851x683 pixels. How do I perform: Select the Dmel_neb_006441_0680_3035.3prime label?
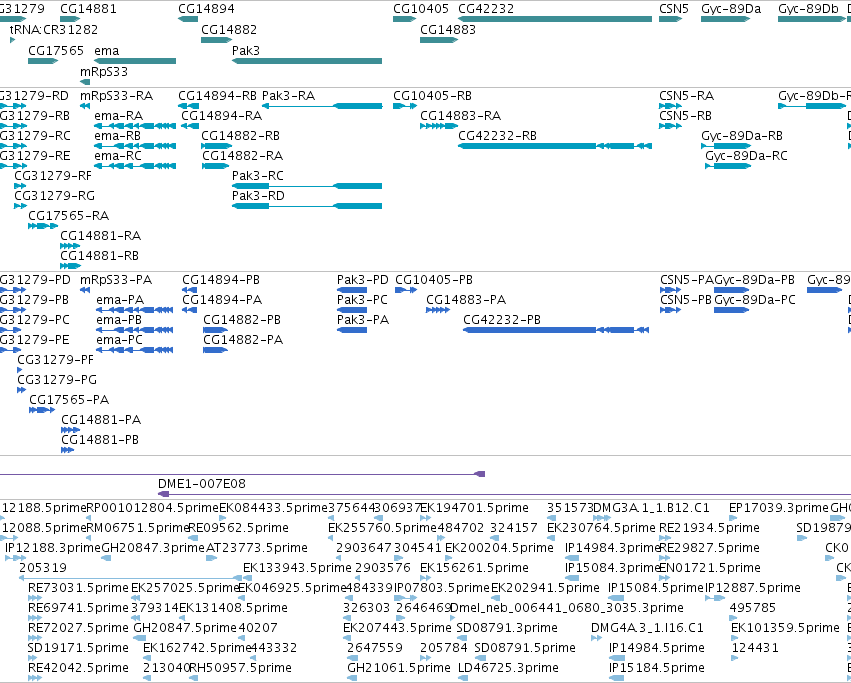click(x=567, y=608)
